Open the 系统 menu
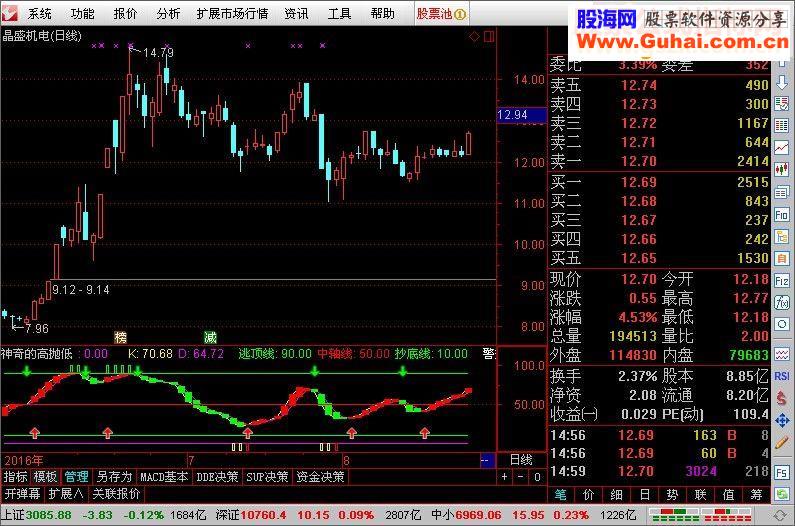Image resolution: width=795 pixels, height=526 pixels. (x=40, y=14)
